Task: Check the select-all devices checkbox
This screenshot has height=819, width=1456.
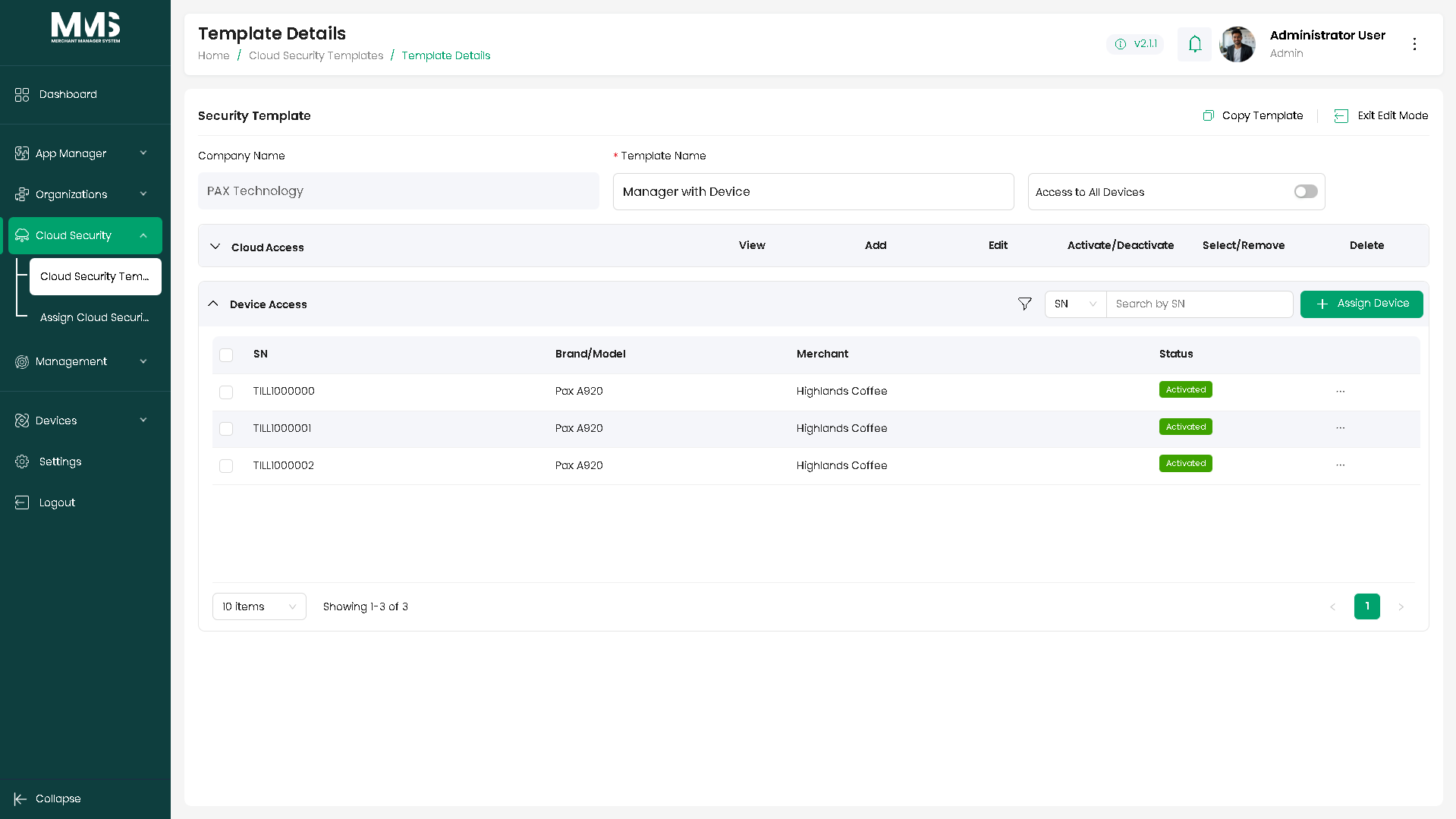Action: (x=226, y=355)
